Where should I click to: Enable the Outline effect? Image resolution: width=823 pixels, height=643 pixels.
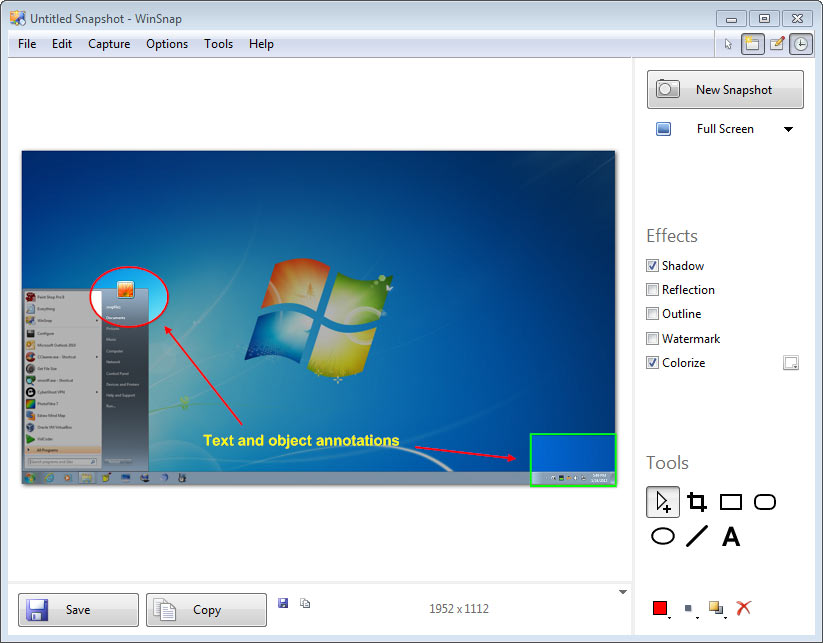pos(652,314)
